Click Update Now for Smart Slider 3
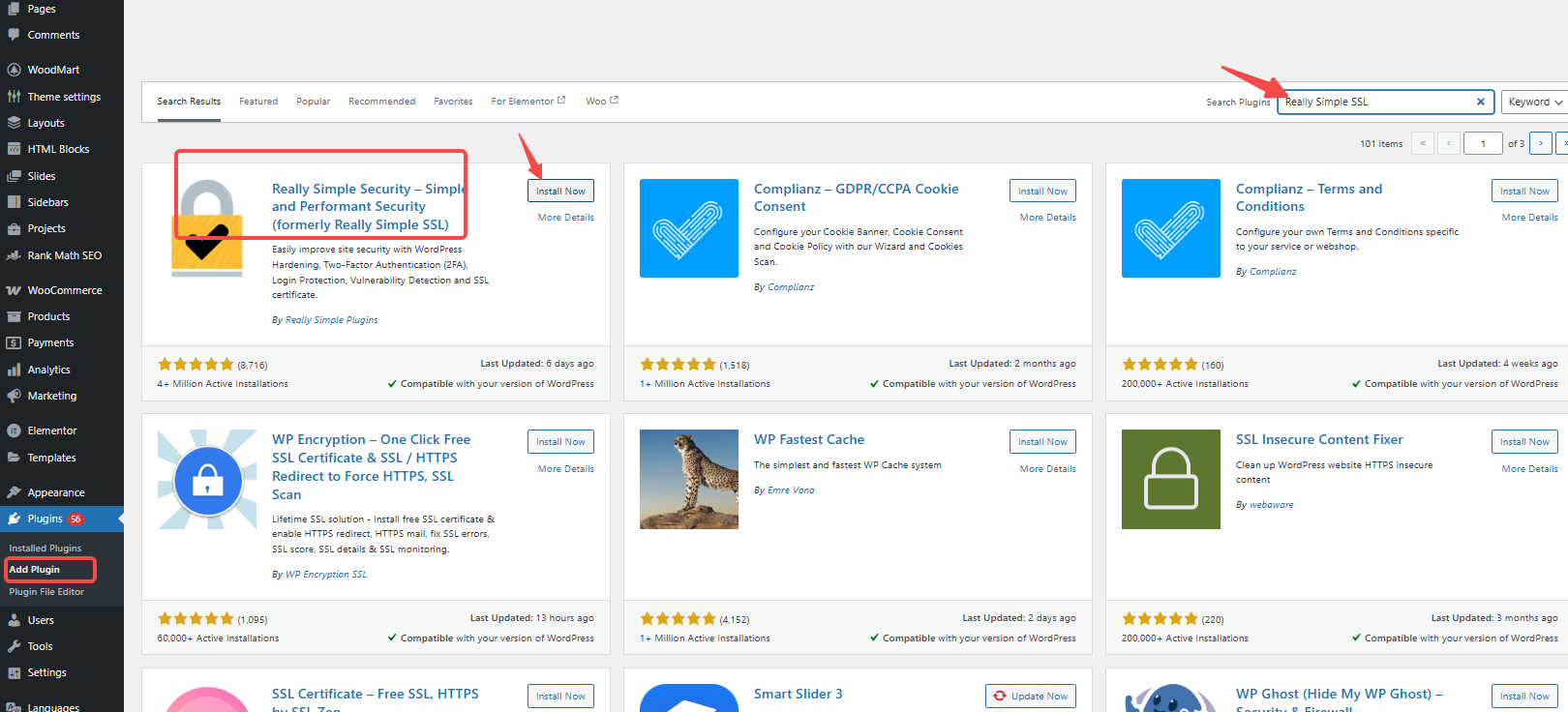Image resolution: width=1568 pixels, height=712 pixels. [x=1031, y=696]
